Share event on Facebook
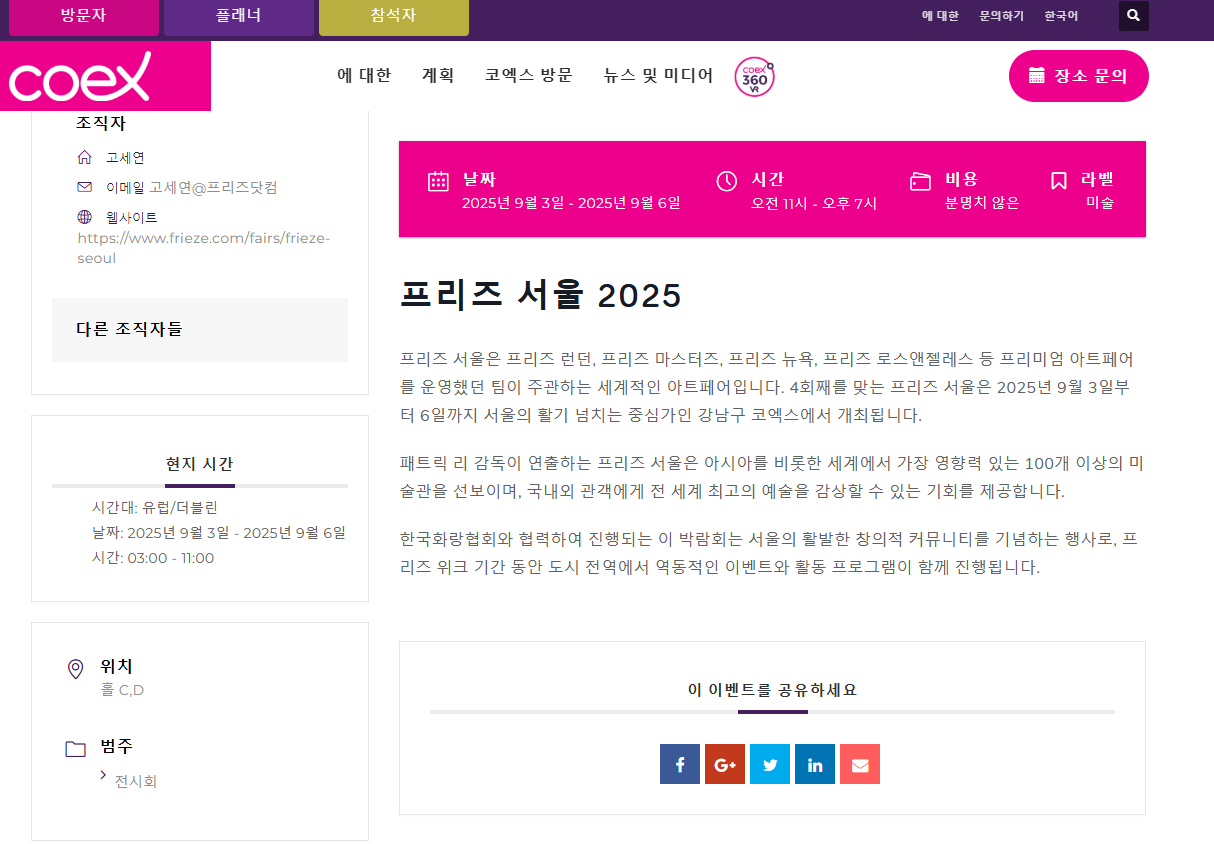Viewport: 1214px width, 844px height. pyautogui.click(x=680, y=764)
